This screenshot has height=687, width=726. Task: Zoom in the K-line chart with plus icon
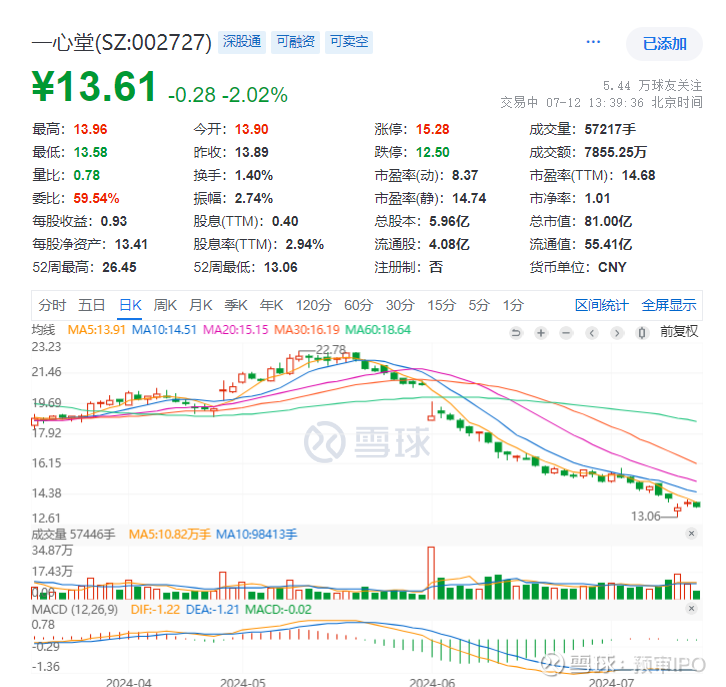point(541,333)
